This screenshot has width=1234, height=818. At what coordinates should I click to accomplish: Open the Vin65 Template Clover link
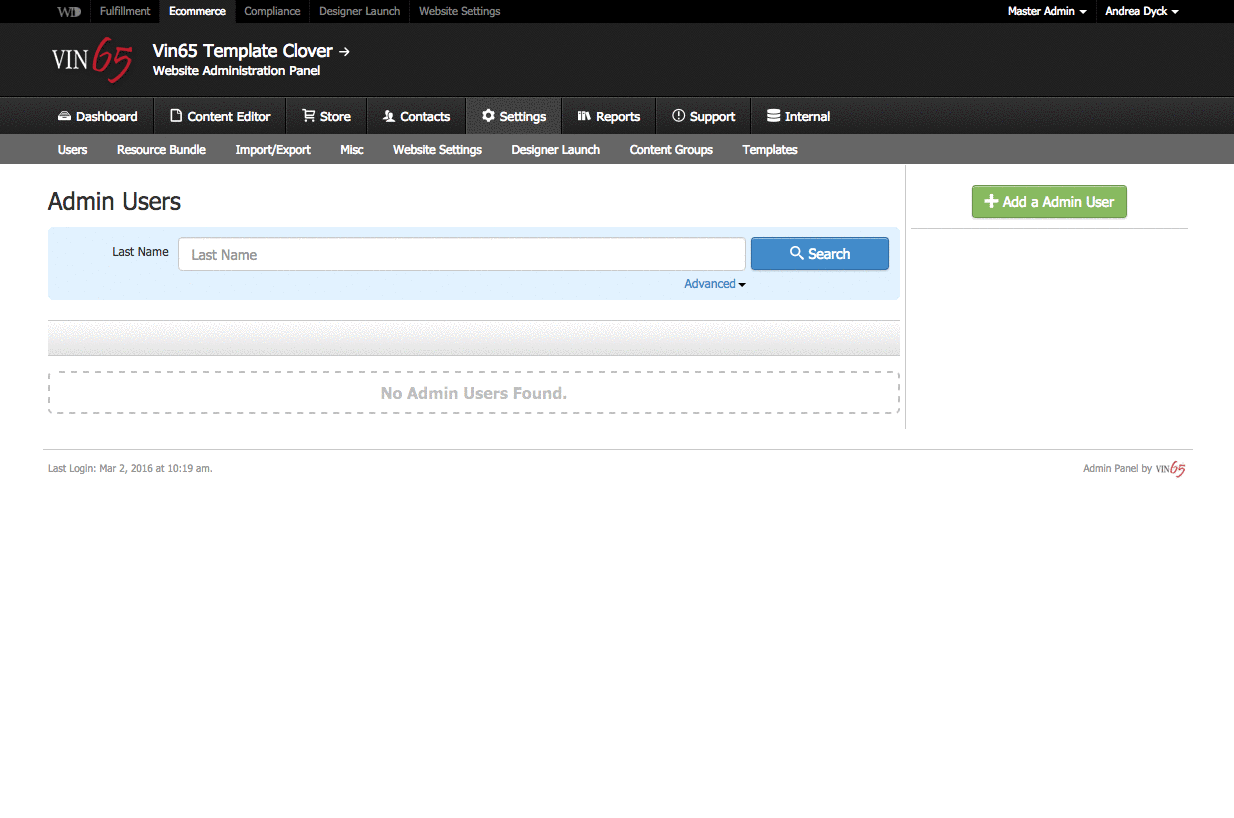click(x=250, y=51)
